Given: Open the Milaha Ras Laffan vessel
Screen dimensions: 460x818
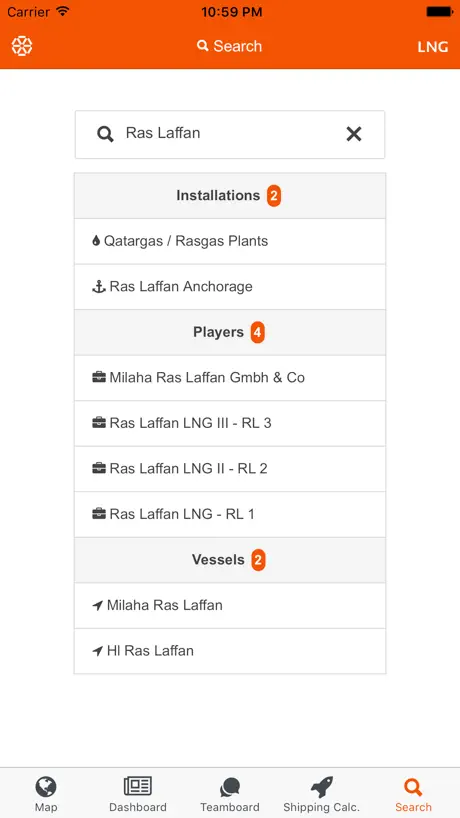Looking at the screenshot, I should pyautogui.click(x=230, y=605).
